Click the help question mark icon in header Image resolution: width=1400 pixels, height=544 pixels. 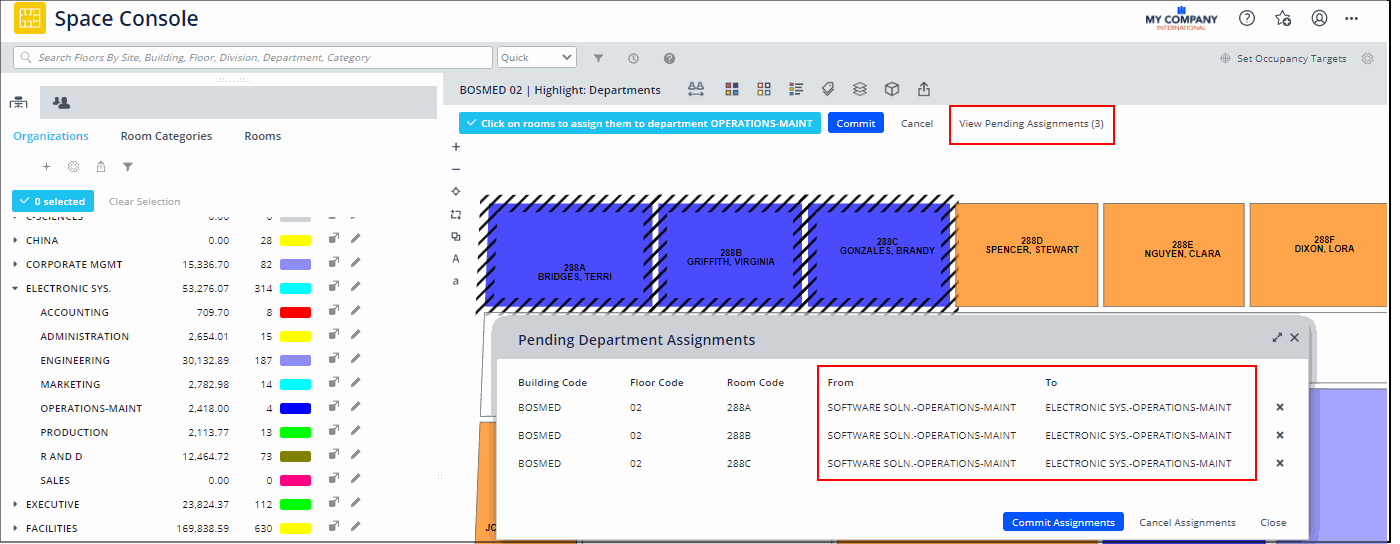coord(1247,18)
